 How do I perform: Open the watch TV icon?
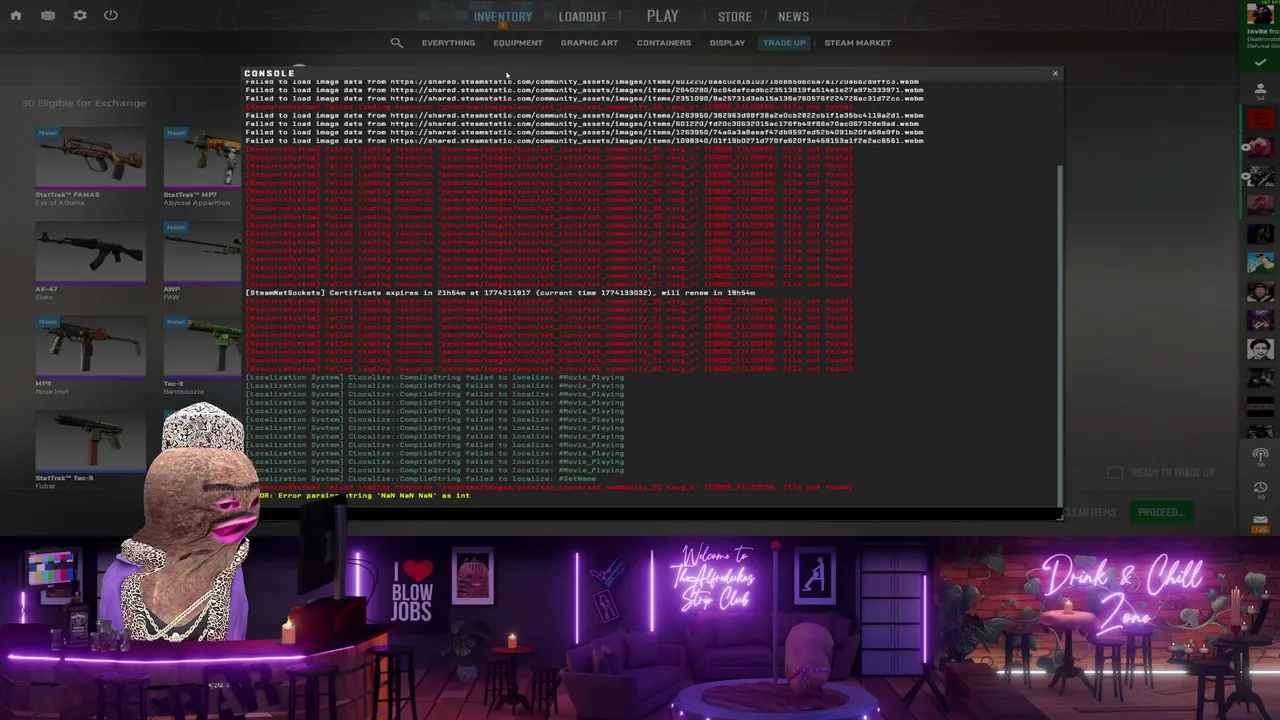coord(48,15)
